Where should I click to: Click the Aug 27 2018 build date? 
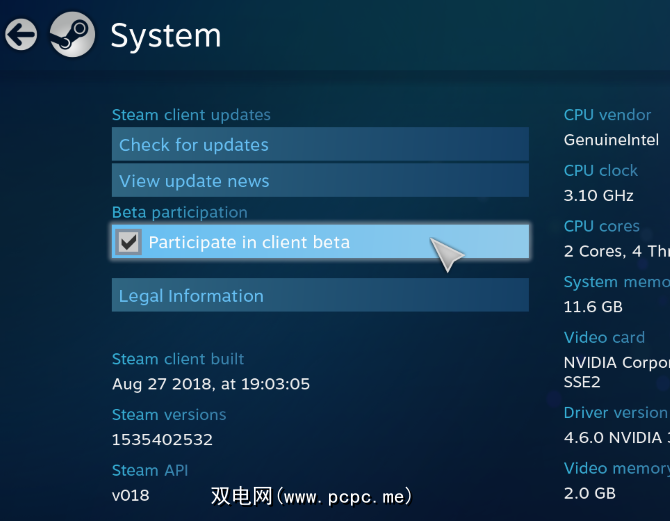point(211,384)
